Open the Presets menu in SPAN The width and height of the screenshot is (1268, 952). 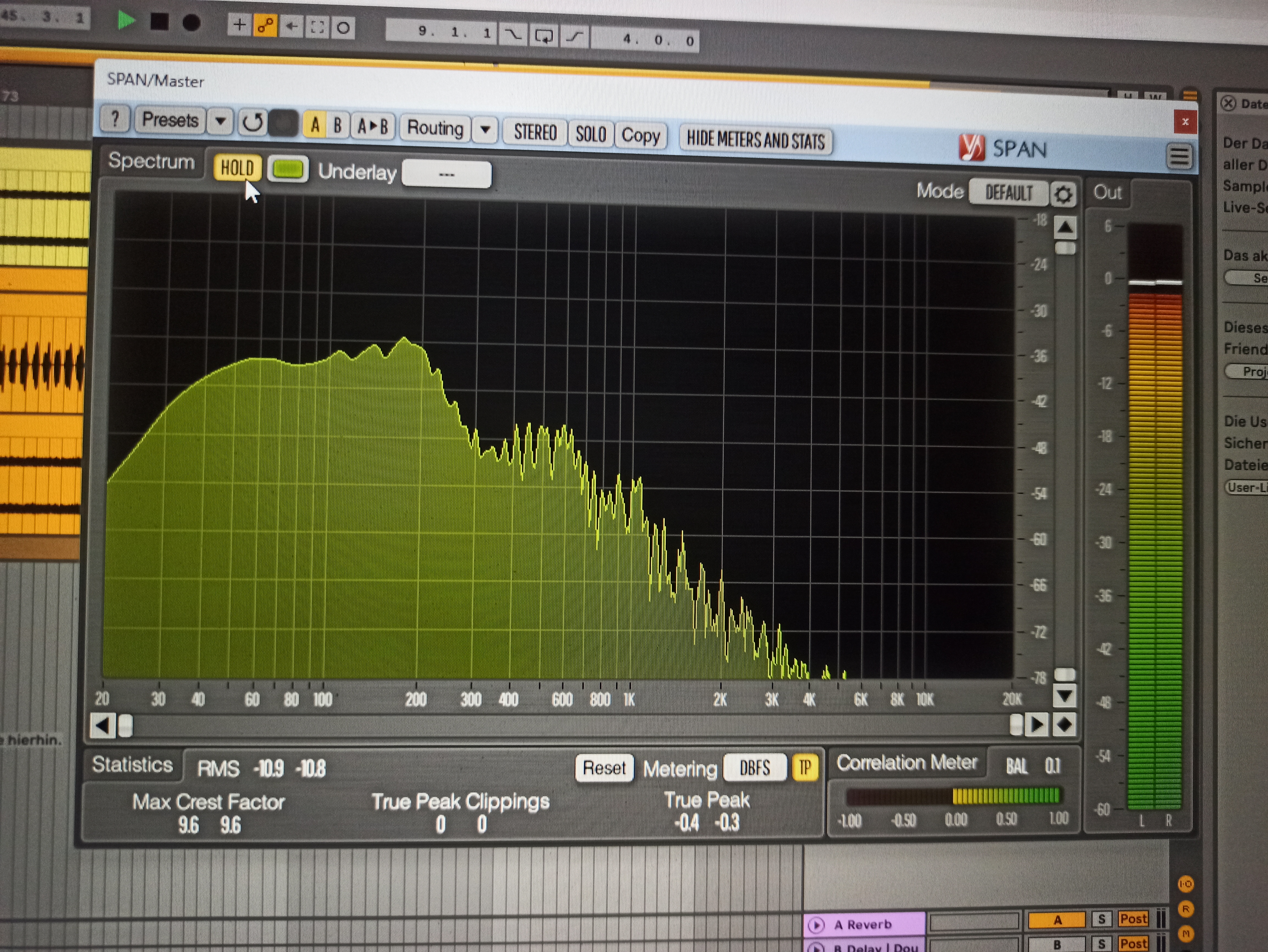(170, 120)
